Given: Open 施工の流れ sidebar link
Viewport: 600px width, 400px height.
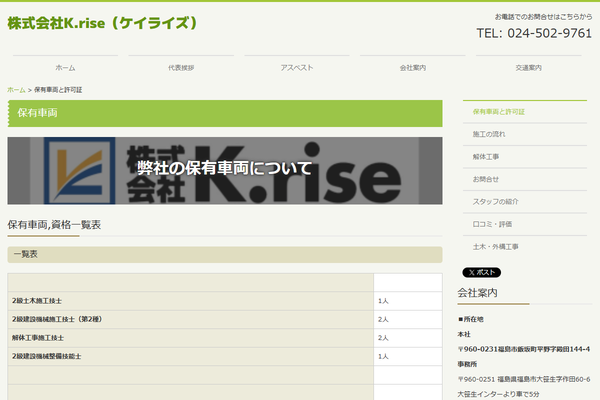Looking at the screenshot, I should (x=525, y=134).
